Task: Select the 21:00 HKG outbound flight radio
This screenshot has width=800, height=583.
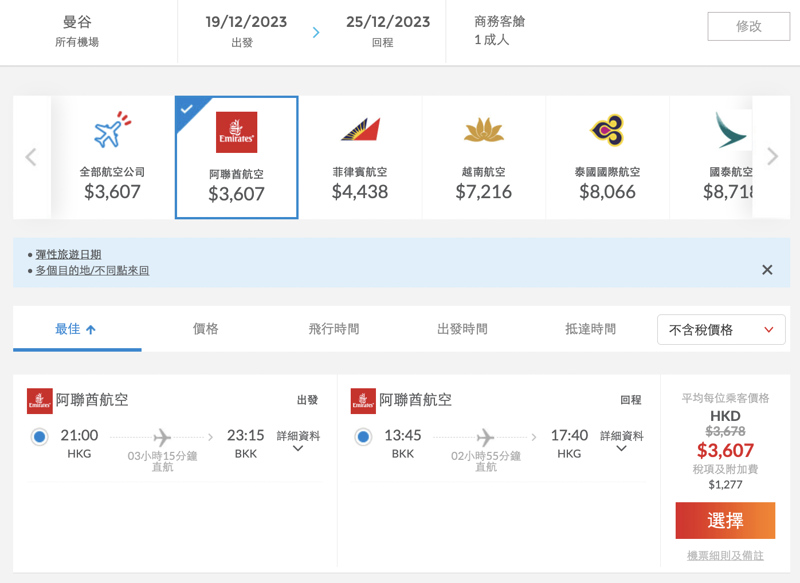Action: click(x=39, y=437)
